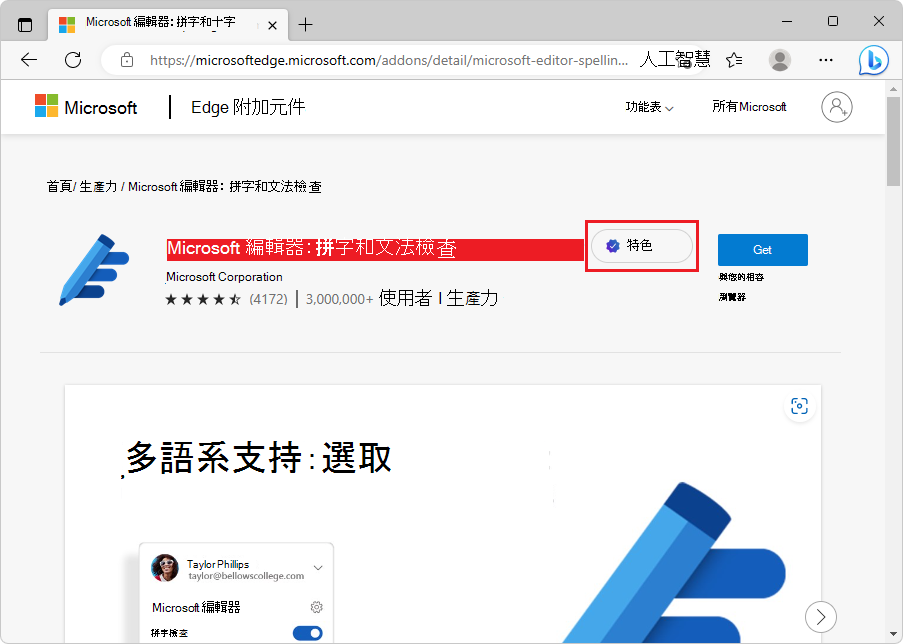Sign in with account icon
903x644 pixels.
pyautogui.click(x=837, y=107)
